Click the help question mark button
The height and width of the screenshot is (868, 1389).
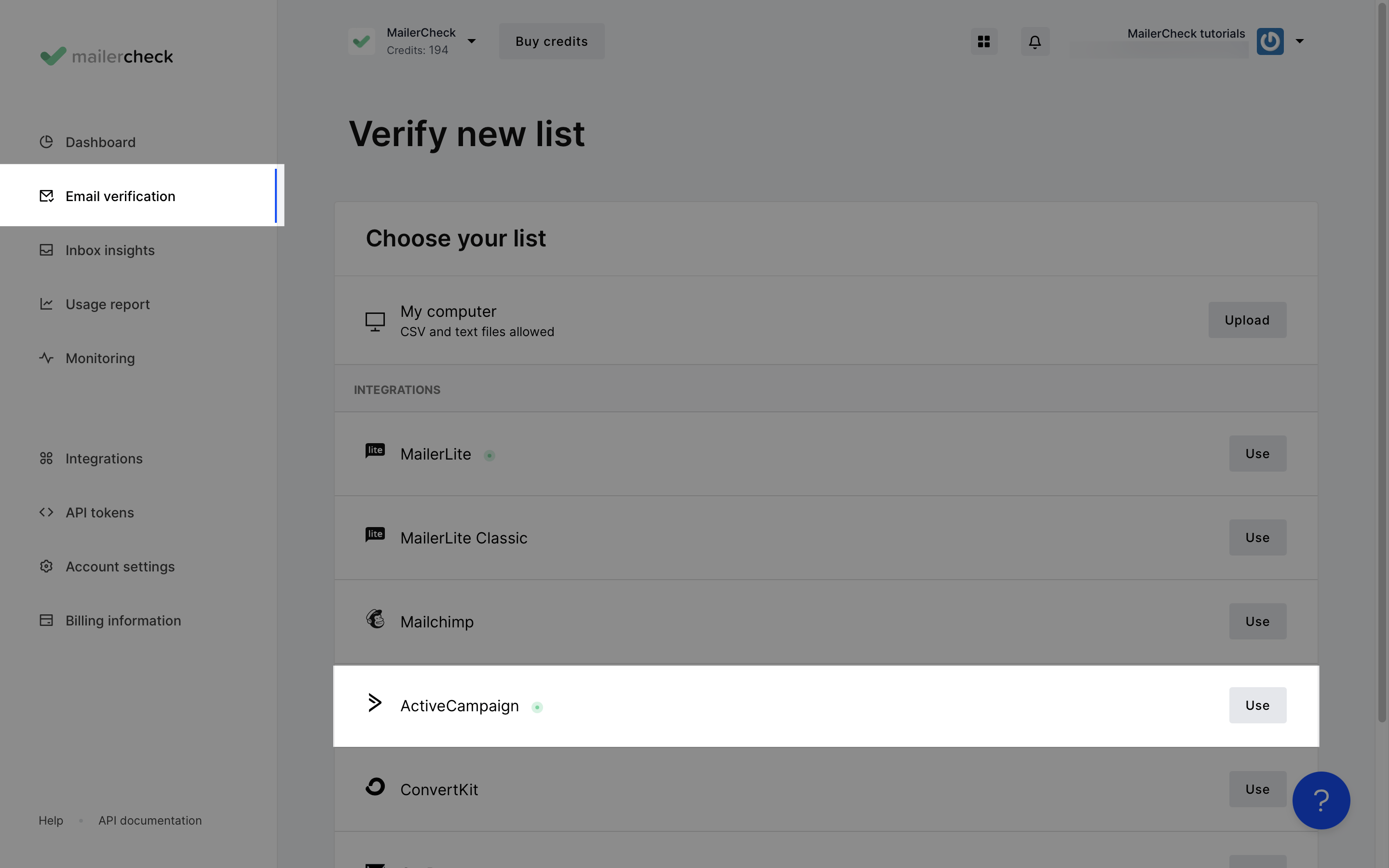[1320, 800]
